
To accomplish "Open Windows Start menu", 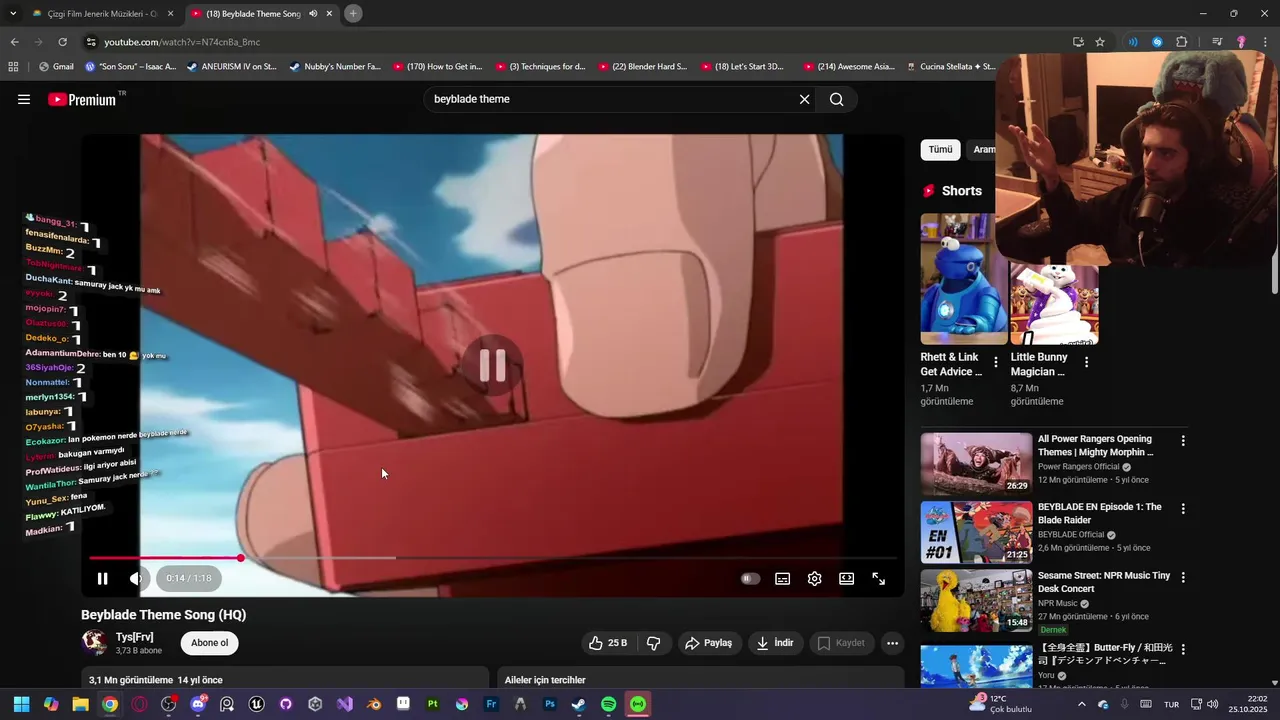I will pos(21,704).
